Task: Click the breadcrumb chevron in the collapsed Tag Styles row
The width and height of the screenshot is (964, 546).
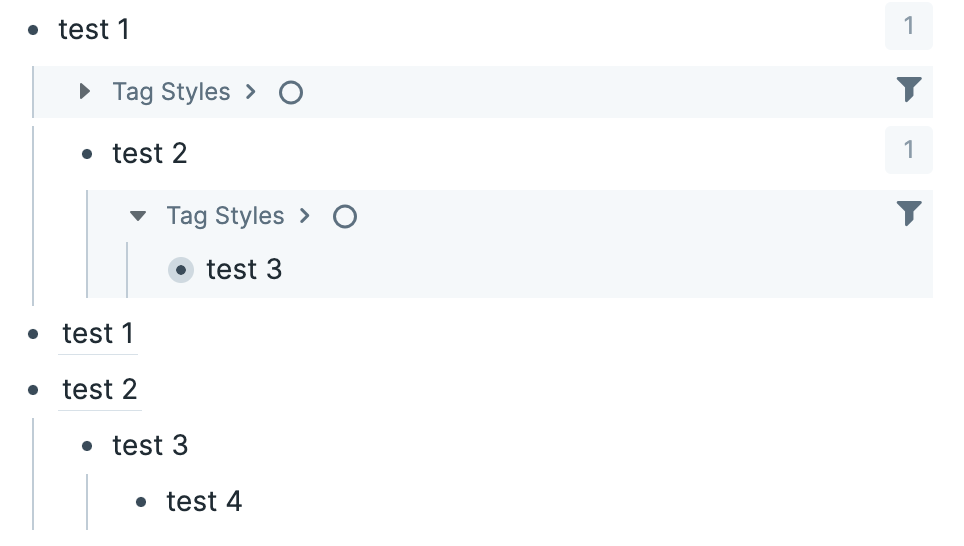Action: click(x=251, y=92)
